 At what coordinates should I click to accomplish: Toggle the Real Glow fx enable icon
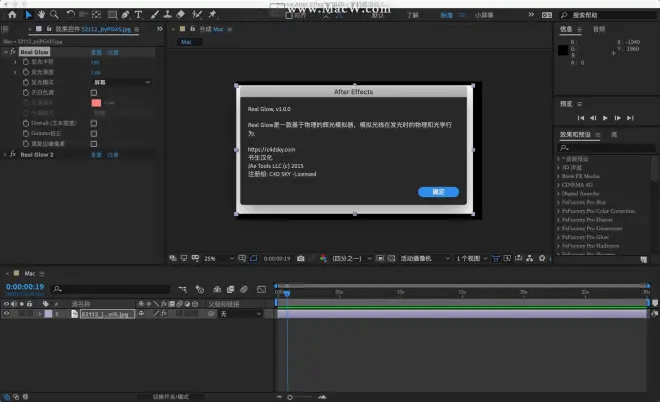click(13, 51)
